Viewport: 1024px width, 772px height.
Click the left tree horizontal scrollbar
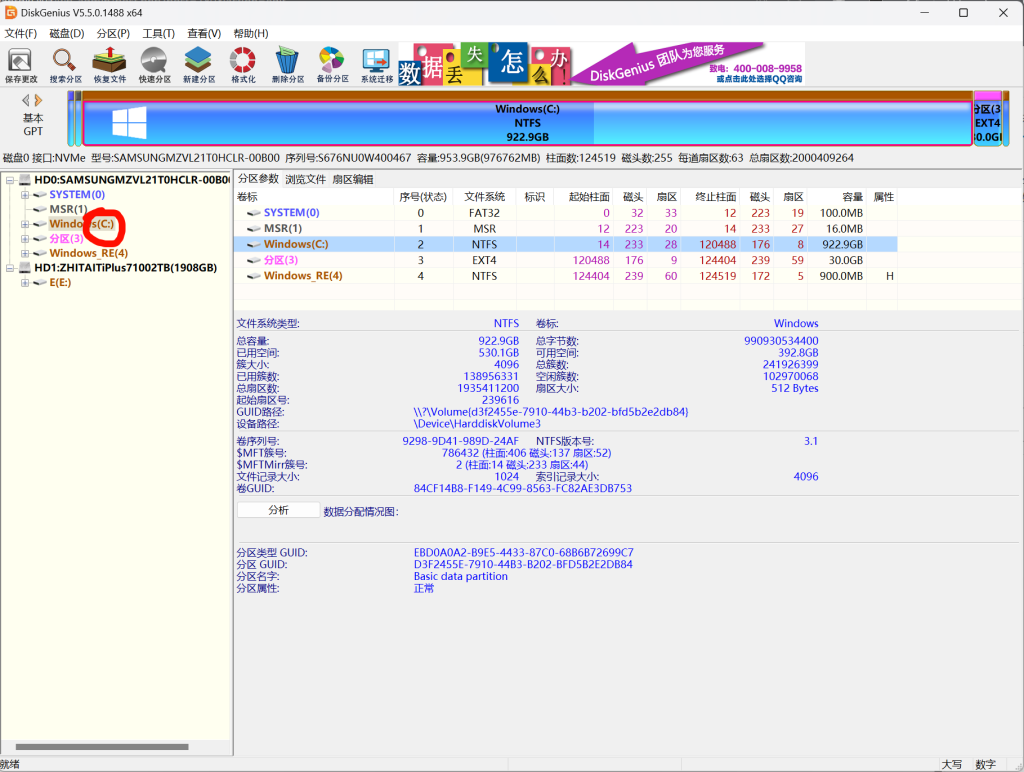click(102, 747)
